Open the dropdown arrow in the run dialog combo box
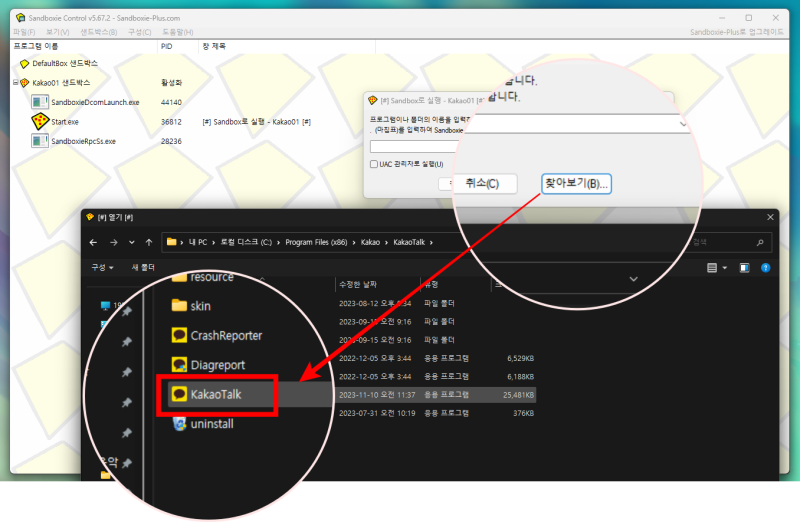Viewport: 800px width, 522px height. point(683,124)
